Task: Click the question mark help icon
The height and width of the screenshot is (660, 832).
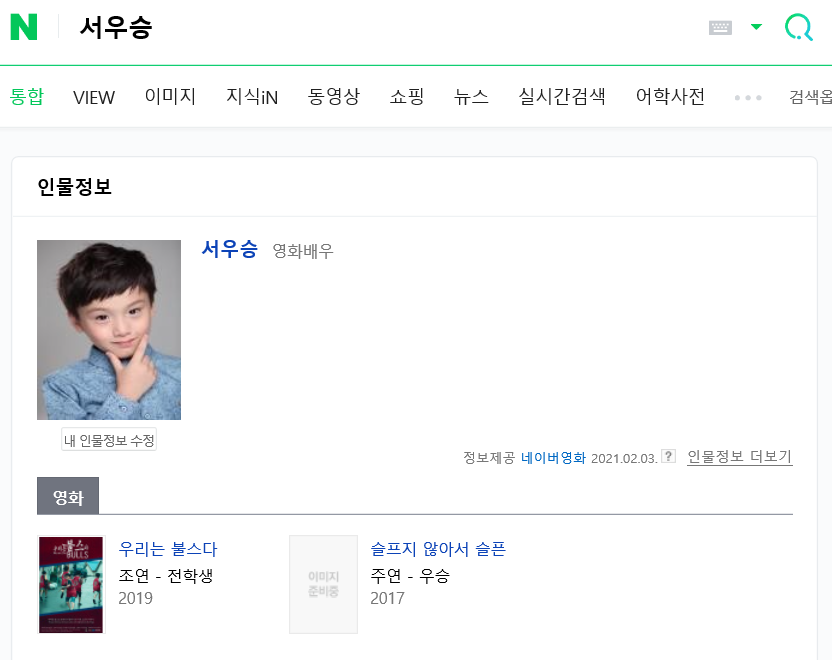Action: 669,456
